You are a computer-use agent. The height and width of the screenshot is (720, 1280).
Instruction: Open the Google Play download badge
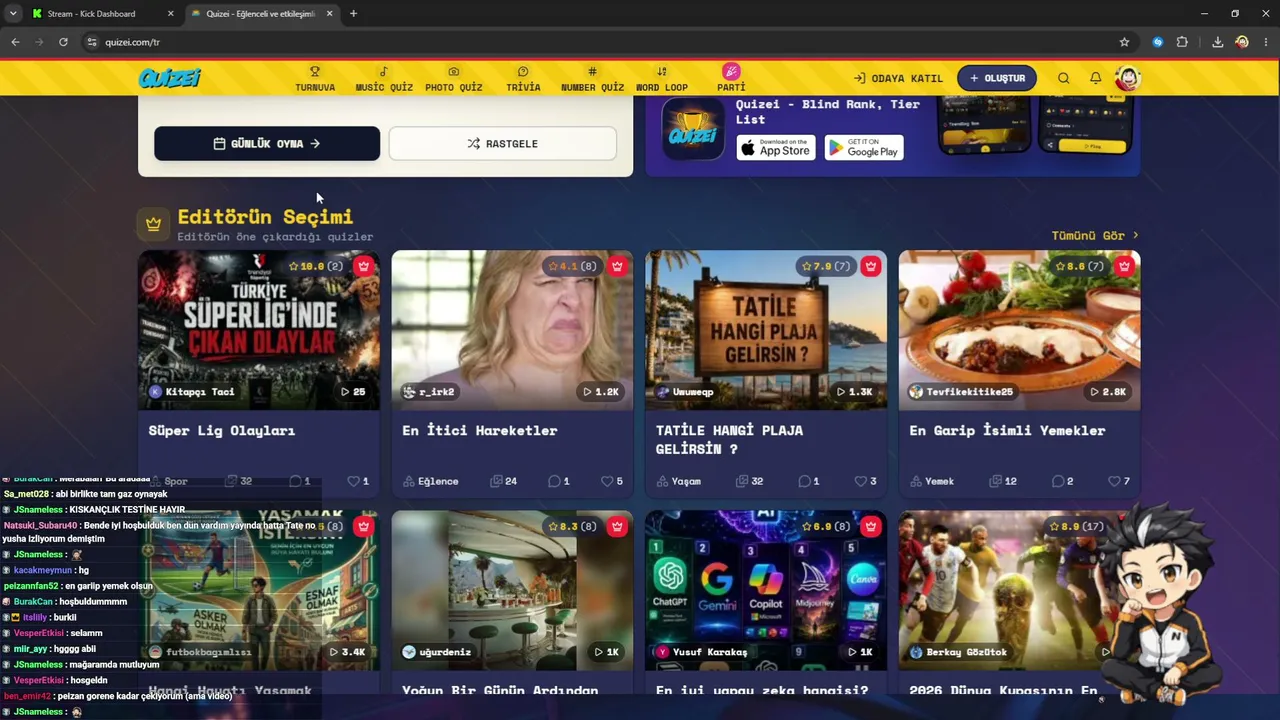tap(864, 148)
